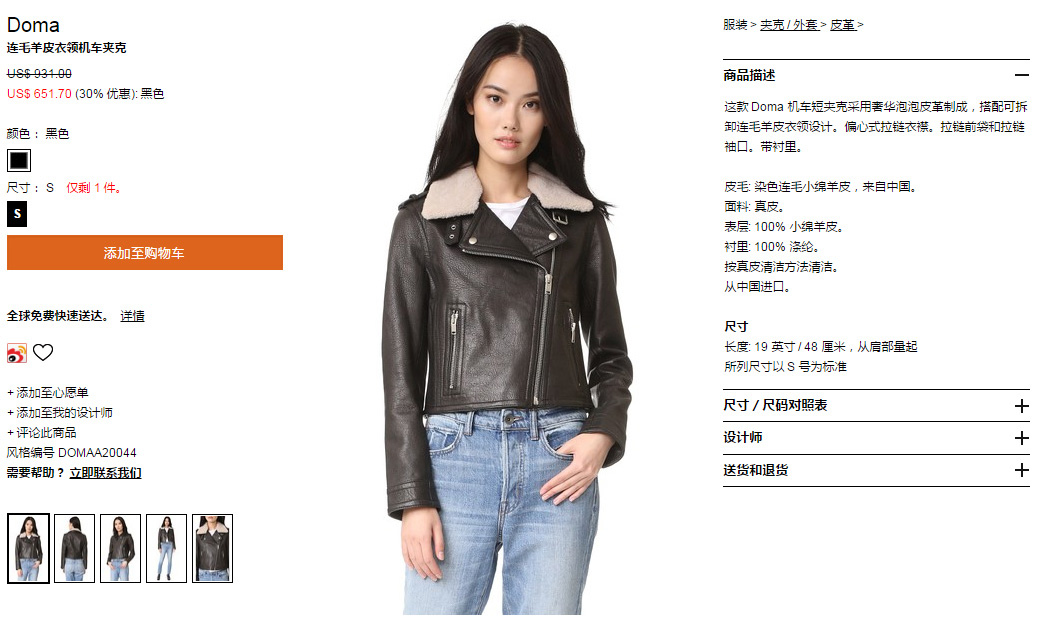Share the product via the Weibo icon
Image resolution: width=1038 pixels, height=624 pixels.
[17, 353]
